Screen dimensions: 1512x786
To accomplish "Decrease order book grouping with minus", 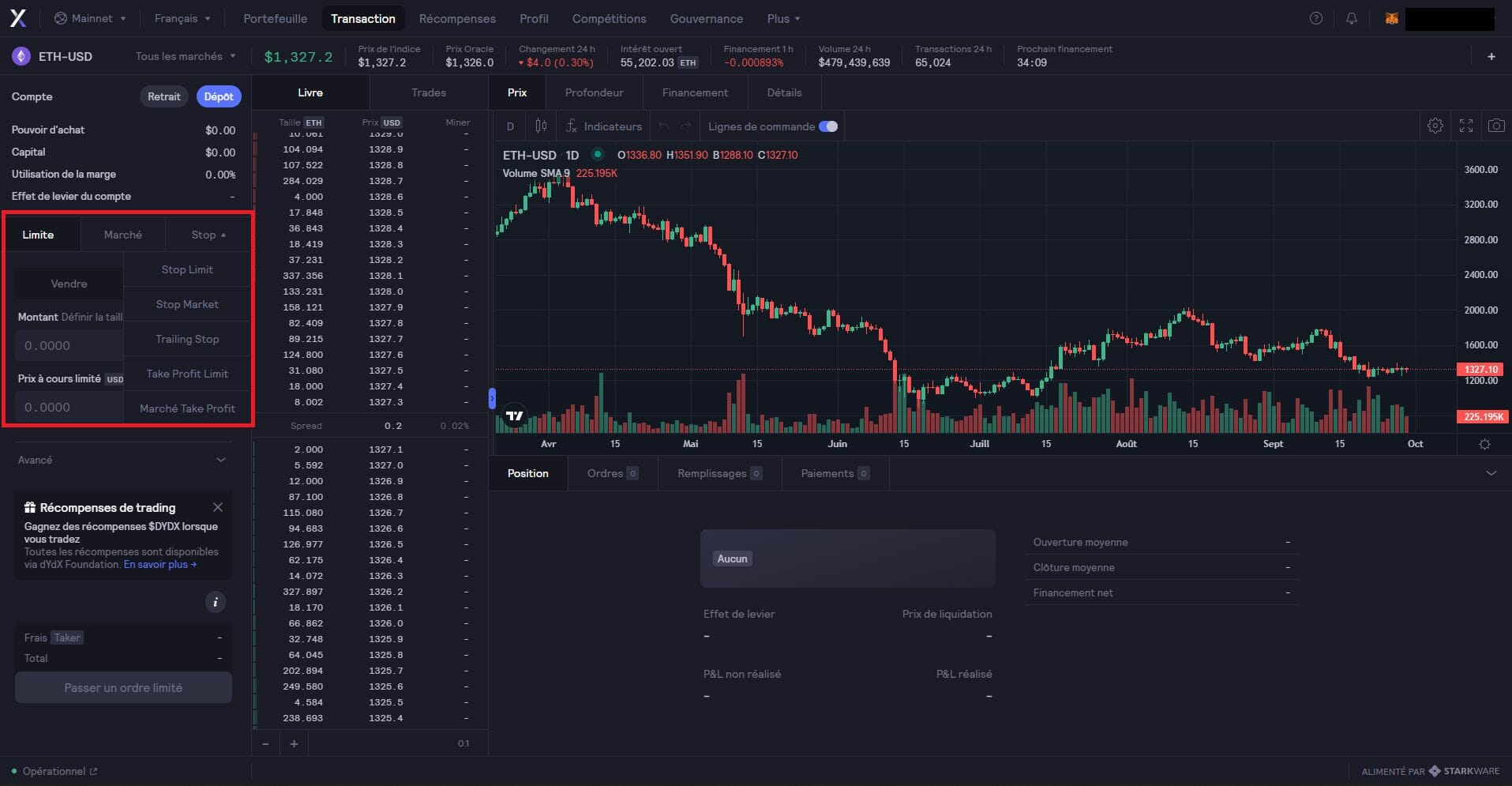I will click(x=265, y=743).
